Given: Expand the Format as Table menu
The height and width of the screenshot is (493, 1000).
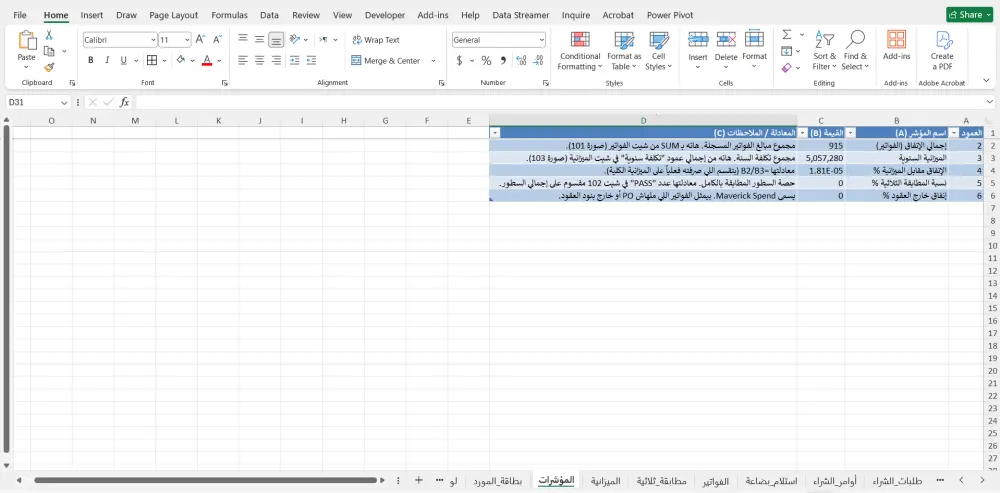Looking at the screenshot, I should (624, 50).
